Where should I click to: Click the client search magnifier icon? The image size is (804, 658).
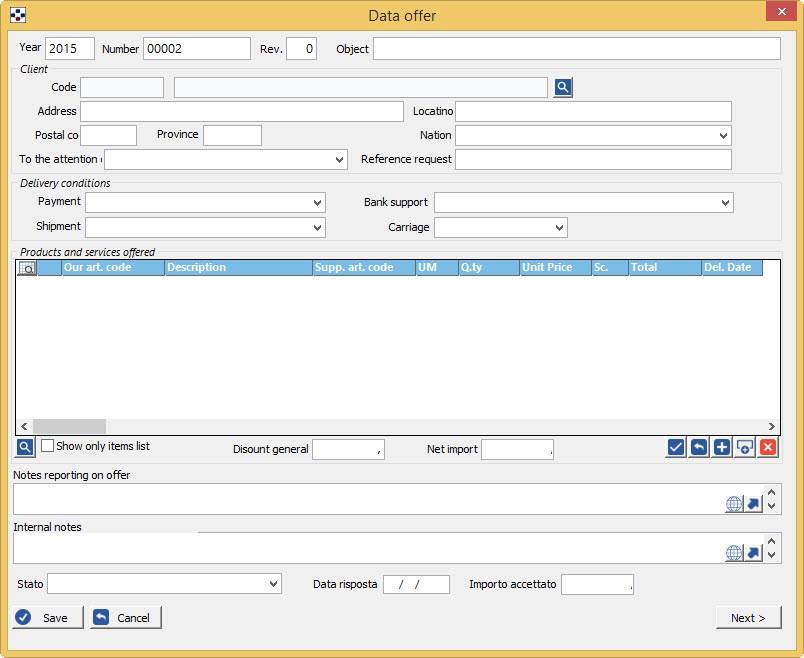coord(563,88)
